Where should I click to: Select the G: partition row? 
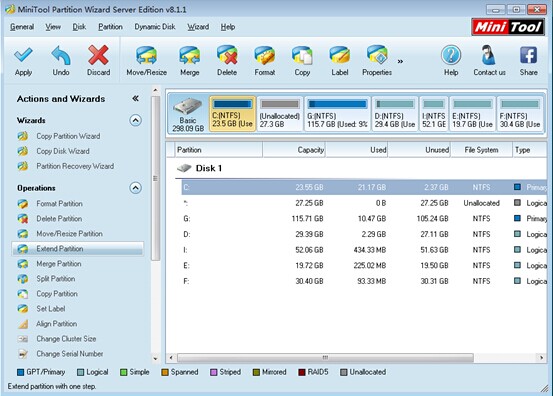(x=364, y=219)
